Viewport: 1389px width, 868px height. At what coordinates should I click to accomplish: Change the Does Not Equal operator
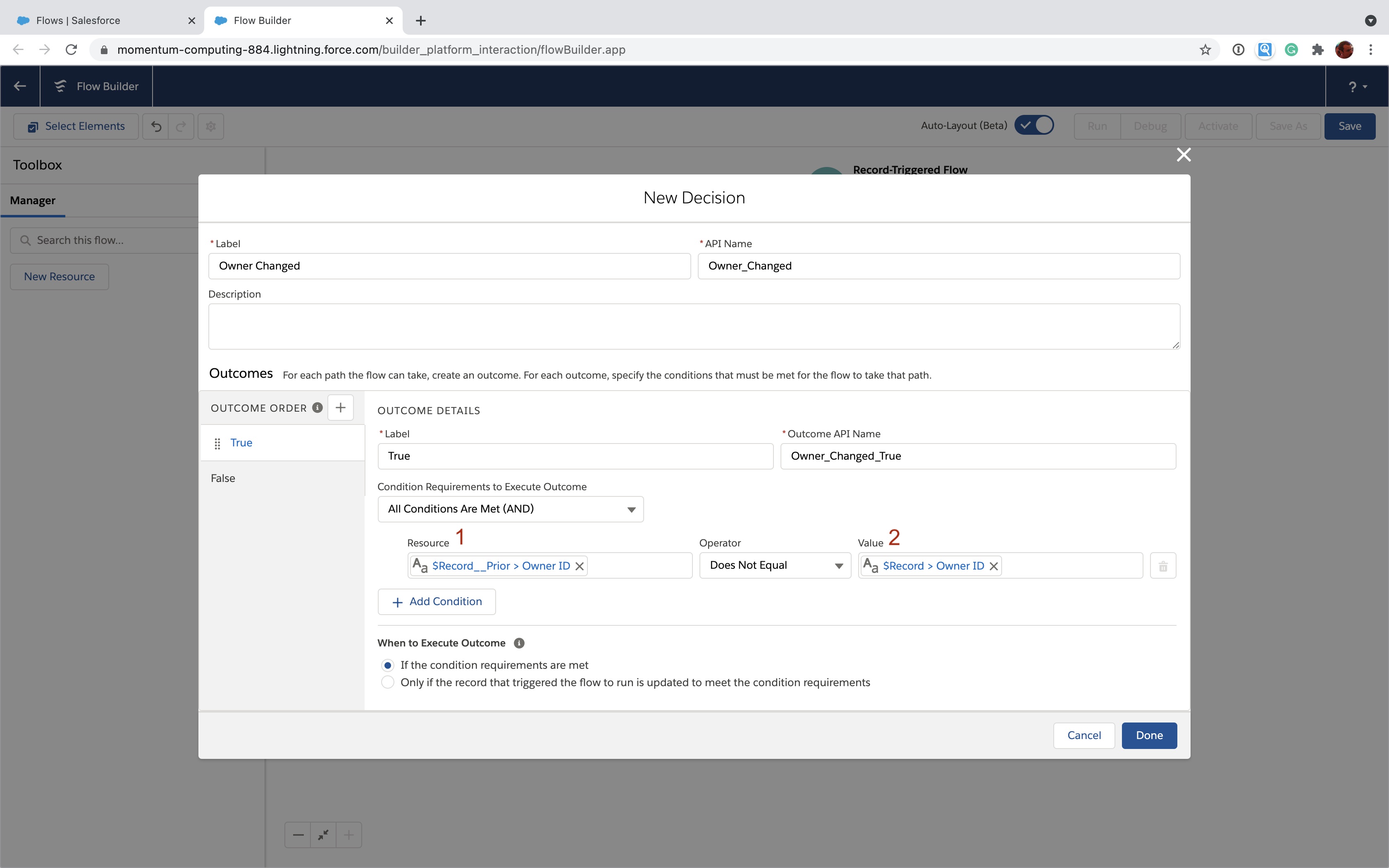(774, 565)
